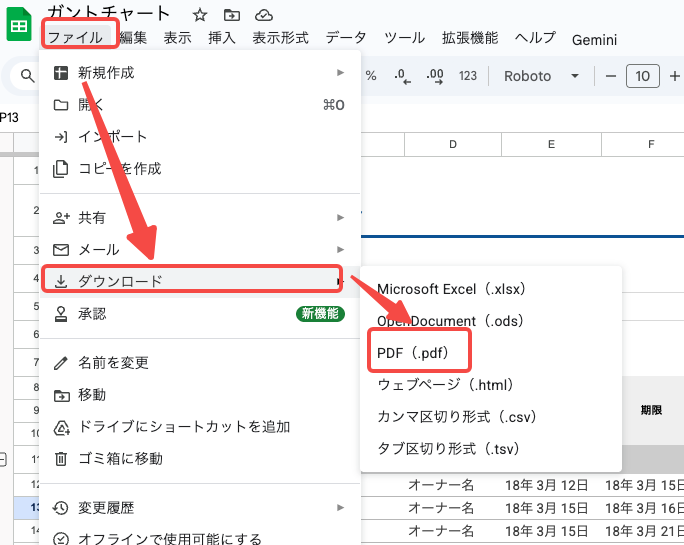The width and height of the screenshot is (684, 545).
Task: Star the ガントチャート document
Action: coord(200,15)
